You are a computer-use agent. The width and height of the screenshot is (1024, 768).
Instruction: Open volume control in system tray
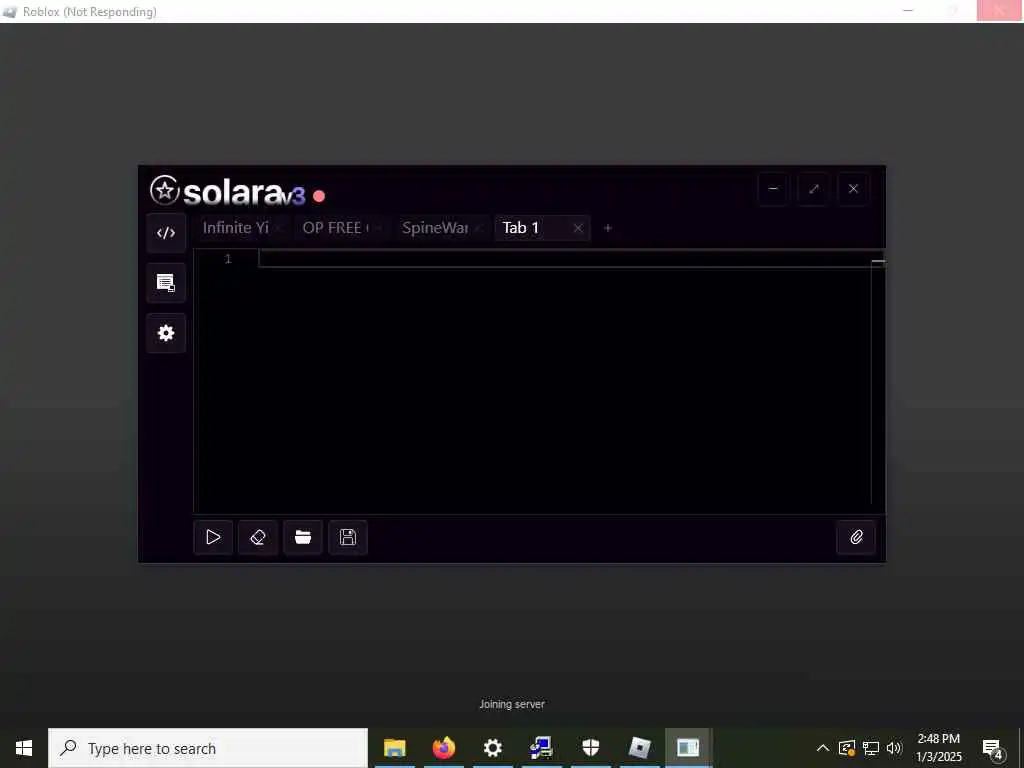(894, 748)
